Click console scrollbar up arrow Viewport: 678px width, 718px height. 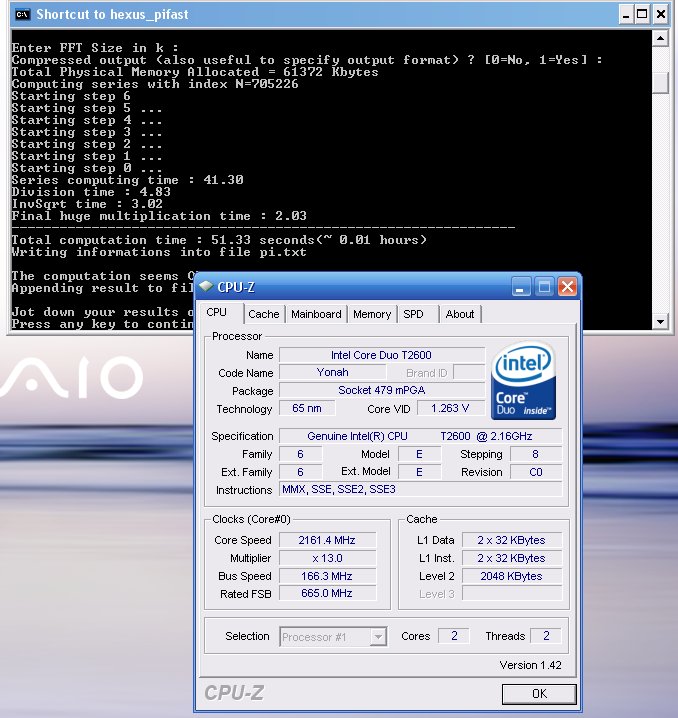click(x=660, y=38)
